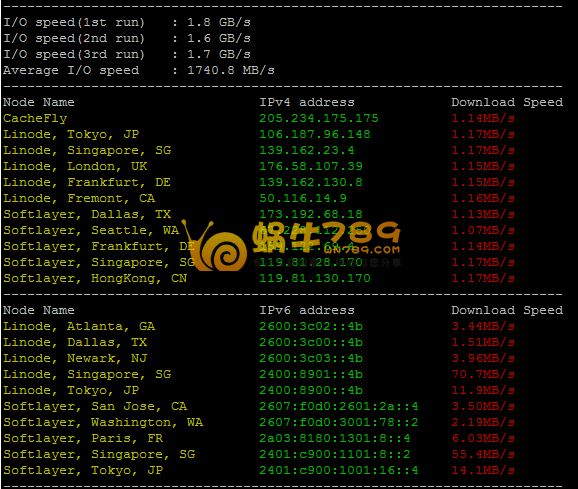The width and height of the screenshot is (578, 489).
Task: Click Softlayer, San Jose, CA node
Action: point(95,406)
